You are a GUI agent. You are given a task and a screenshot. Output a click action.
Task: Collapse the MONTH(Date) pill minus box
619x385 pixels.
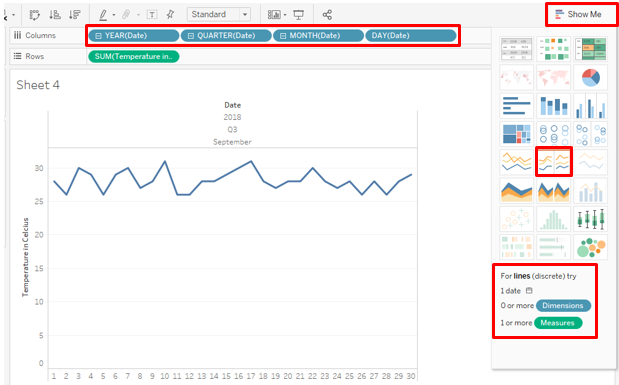tap(283, 36)
